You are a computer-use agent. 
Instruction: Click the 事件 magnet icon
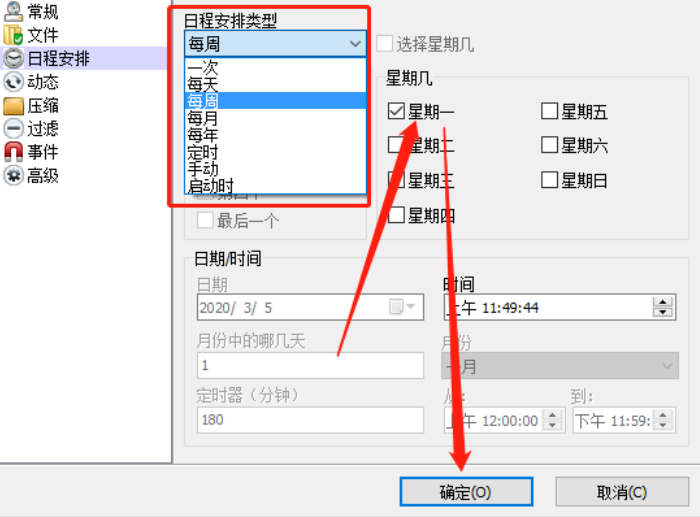tap(13, 152)
